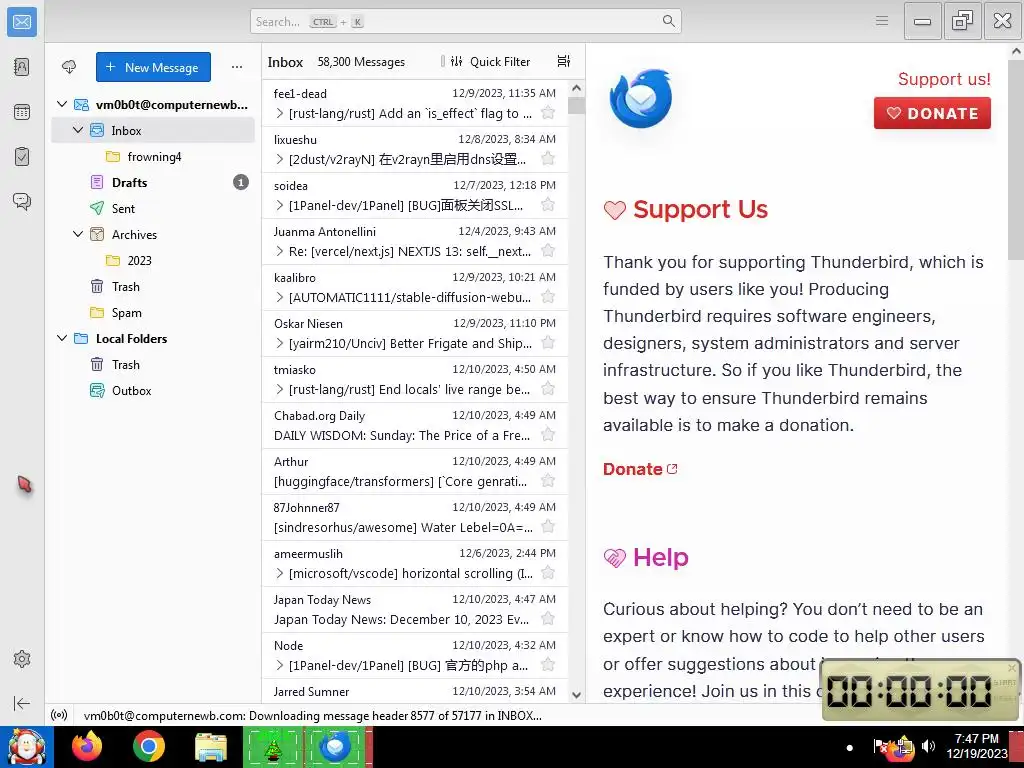Star the Oskar Niesen Unciv message
Image resolution: width=1024 pixels, height=768 pixels.
548,343
